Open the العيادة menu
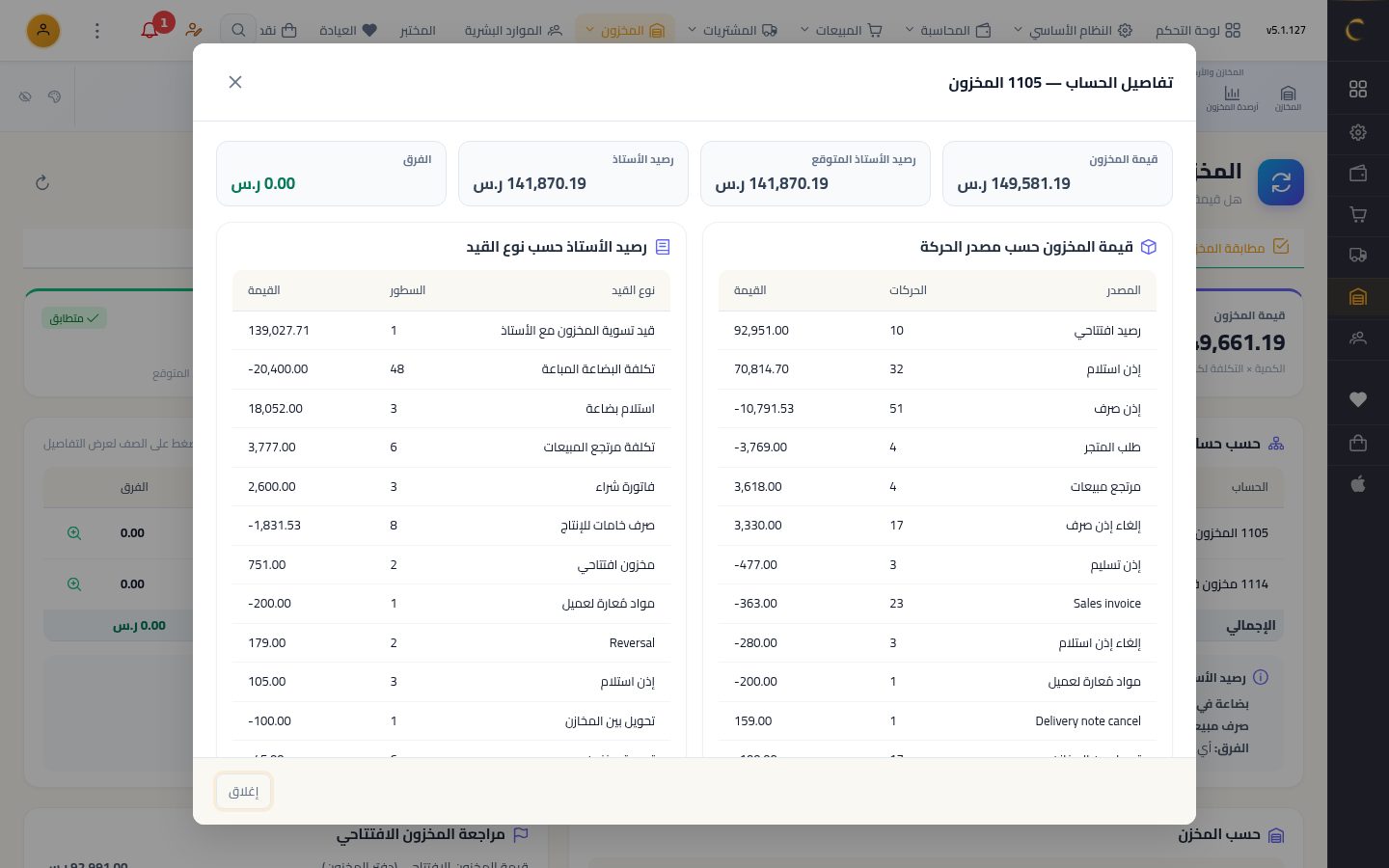 348,31
